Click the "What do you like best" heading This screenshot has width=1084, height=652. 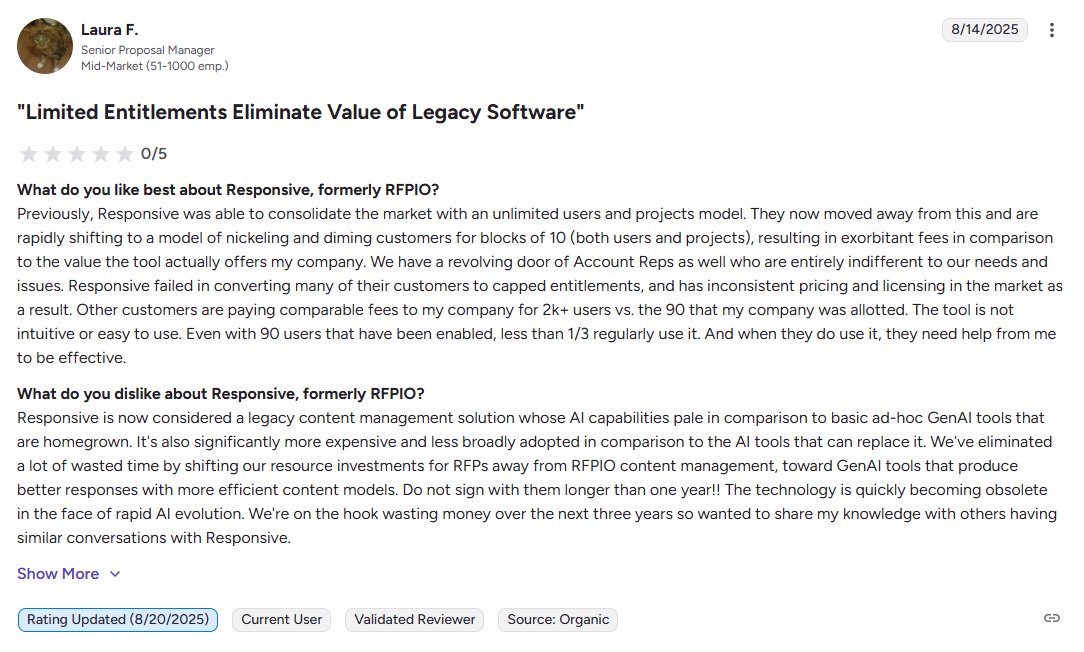pos(228,190)
